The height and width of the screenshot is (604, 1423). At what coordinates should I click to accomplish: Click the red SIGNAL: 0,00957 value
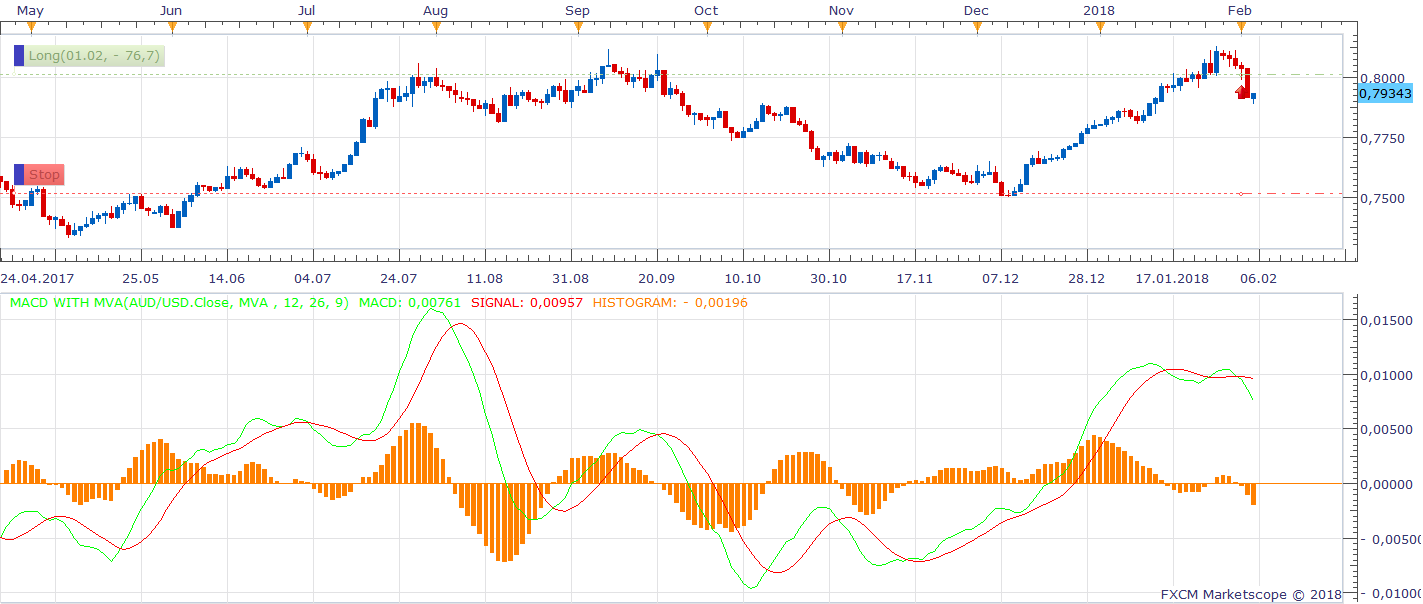pyautogui.click(x=526, y=302)
